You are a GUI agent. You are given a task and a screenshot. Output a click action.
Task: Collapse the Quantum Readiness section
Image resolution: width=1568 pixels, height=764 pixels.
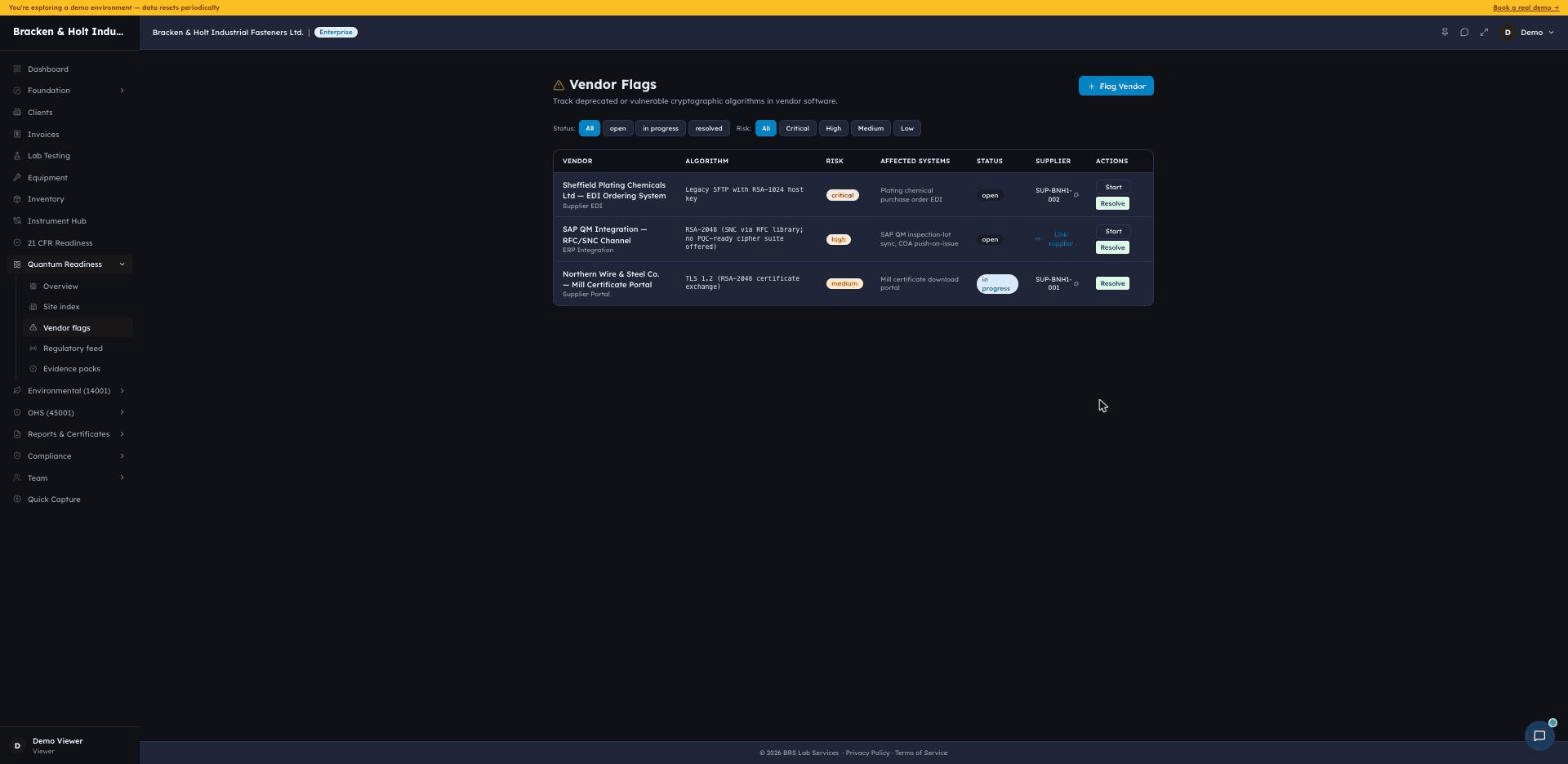(70, 264)
